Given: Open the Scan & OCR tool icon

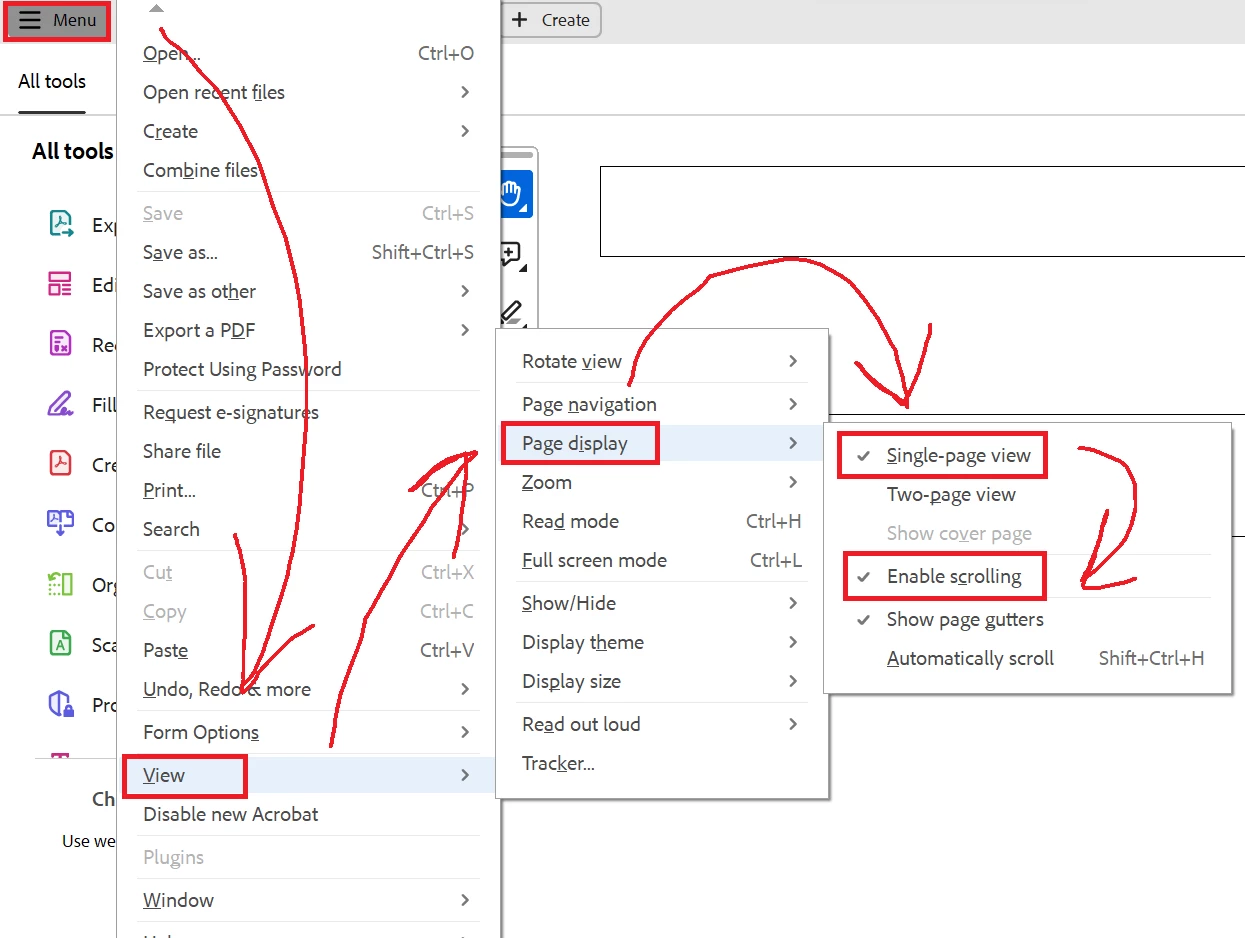Looking at the screenshot, I should click(x=61, y=644).
